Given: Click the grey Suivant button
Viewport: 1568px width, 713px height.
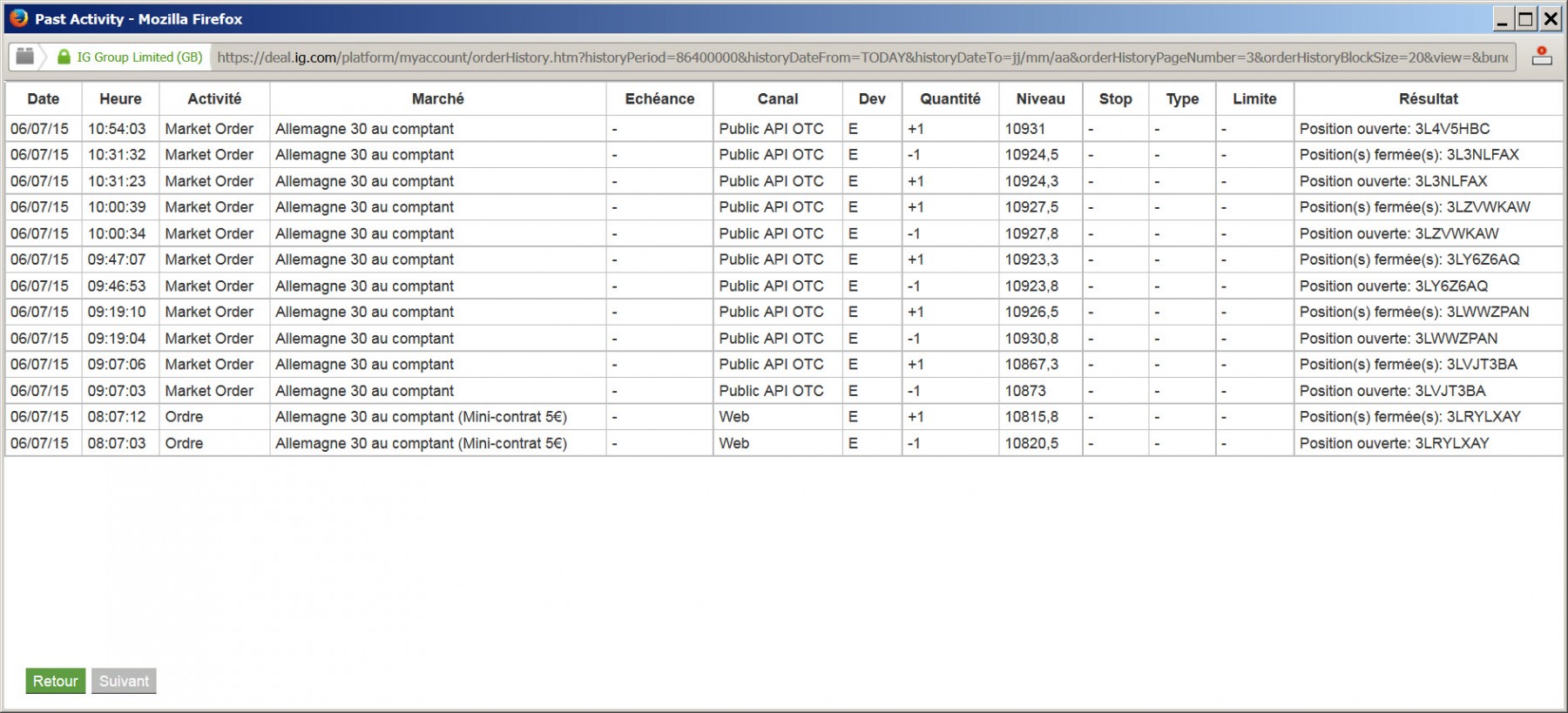Looking at the screenshot, I should [124, 681].
